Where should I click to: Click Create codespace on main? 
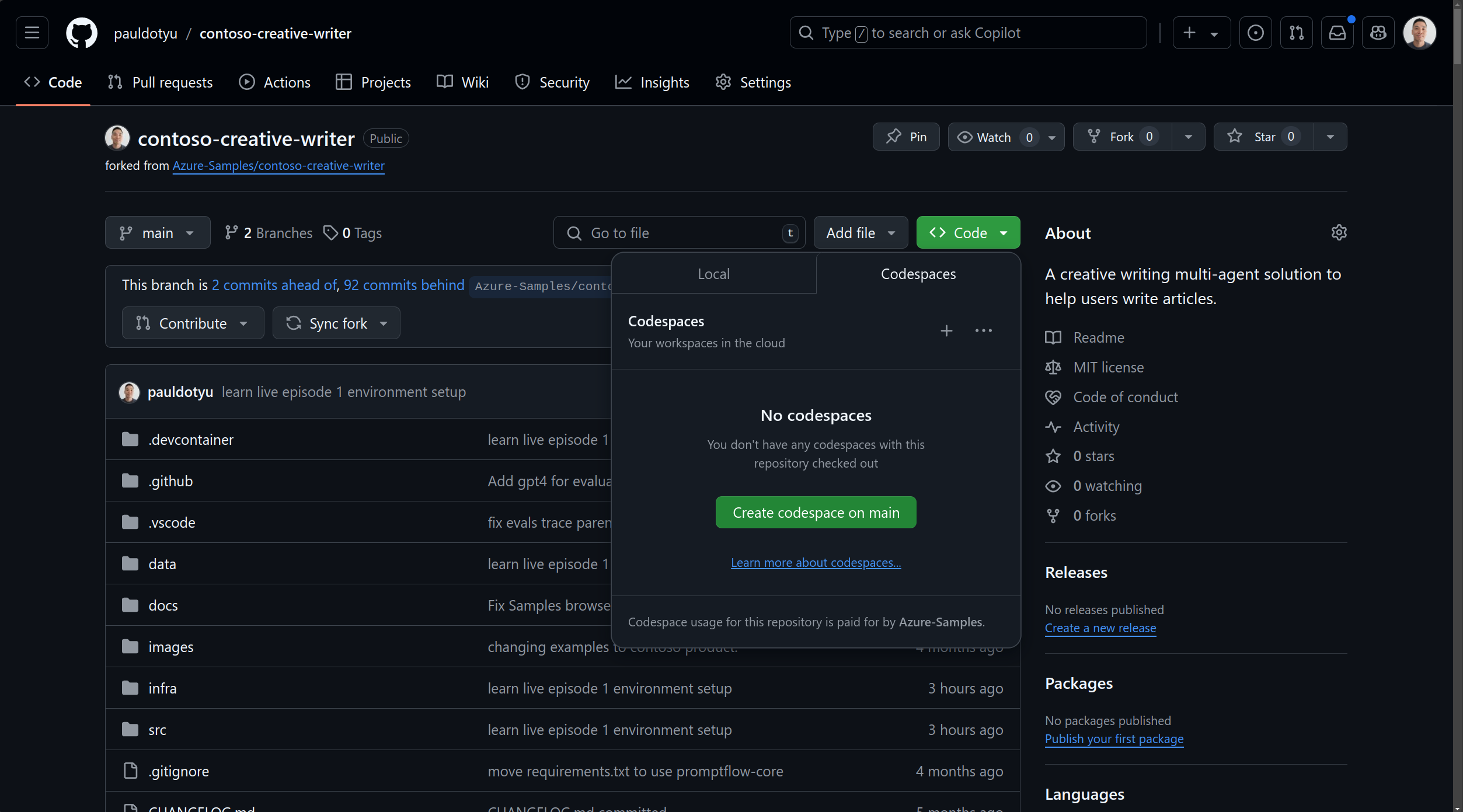click(816, 512)
